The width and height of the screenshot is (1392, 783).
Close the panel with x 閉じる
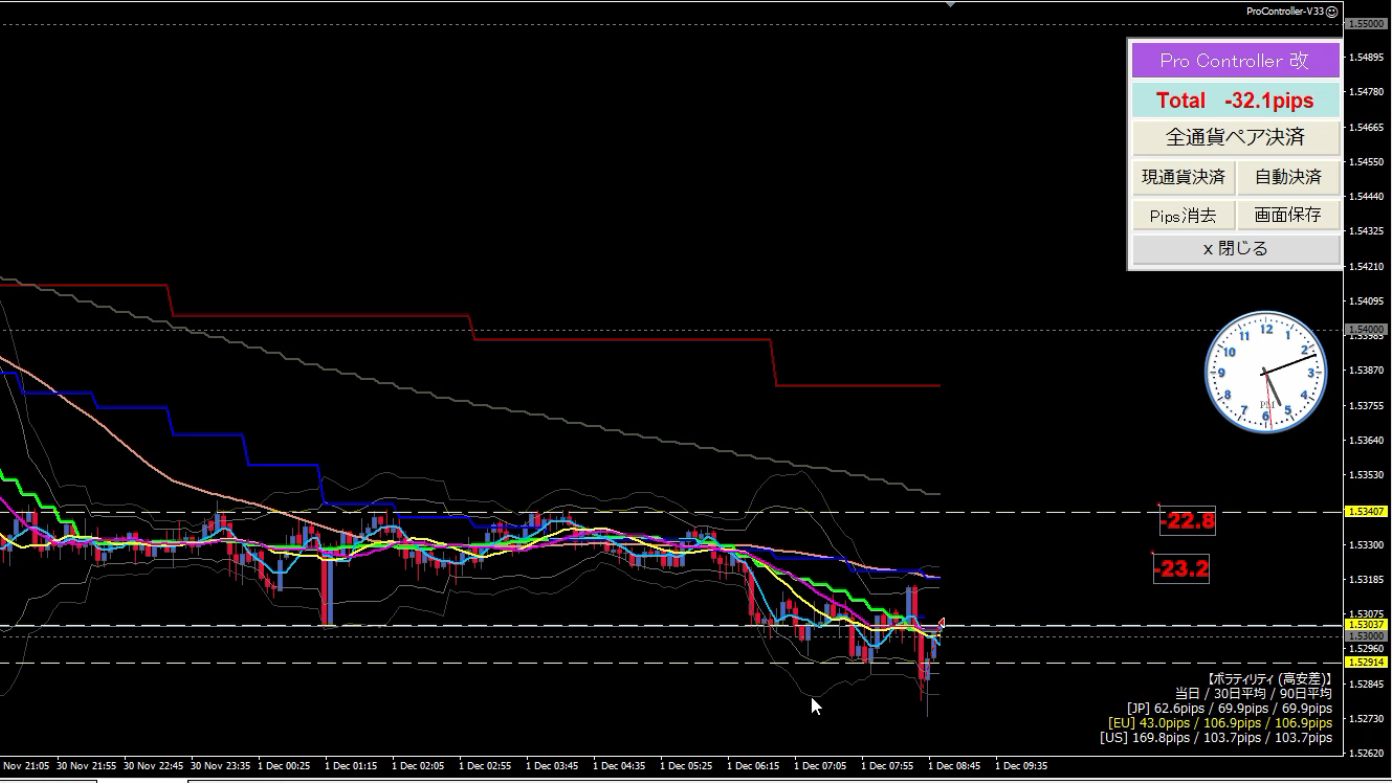coord(1236,249)
